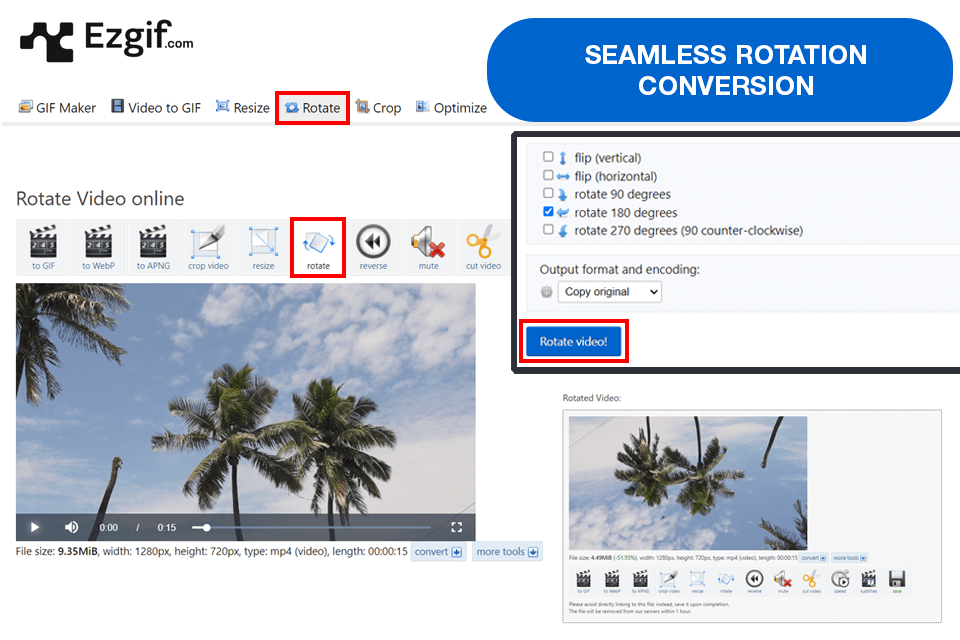Play the main palm tree video

click(x=34, y=527)
